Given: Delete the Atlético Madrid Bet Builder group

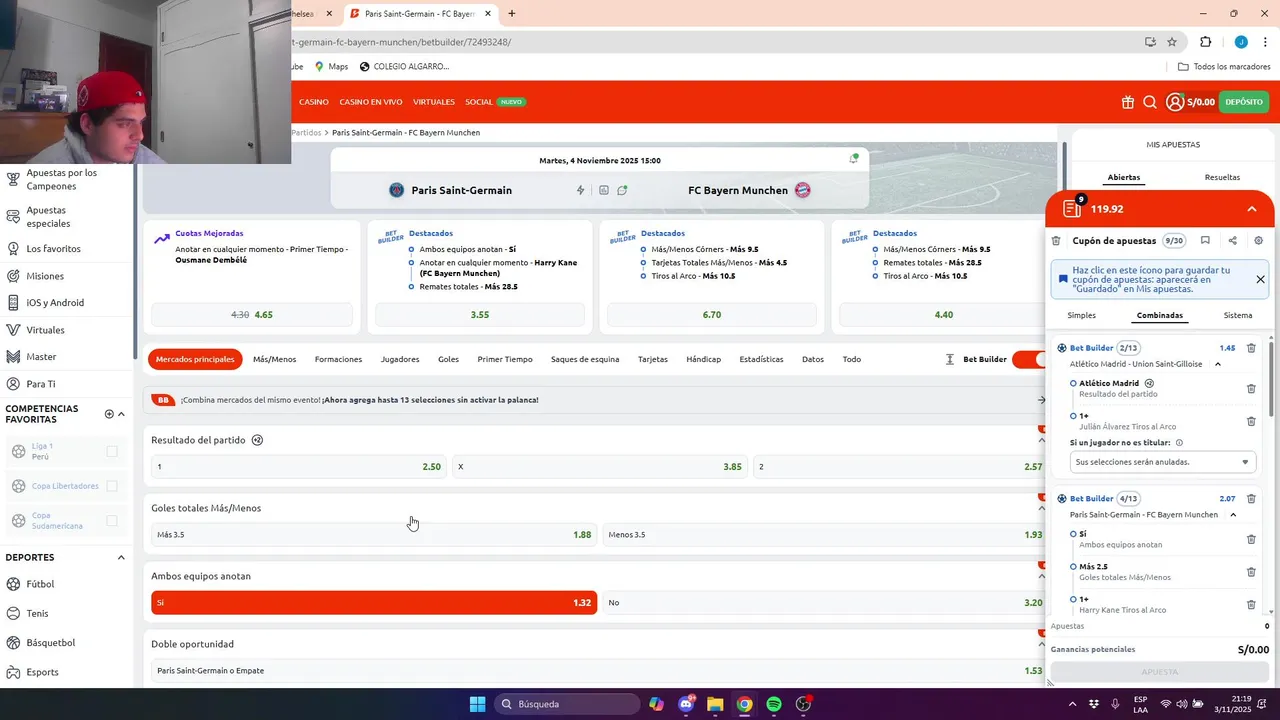Looking at the screenshot, I should click(x=1251, y=348).
